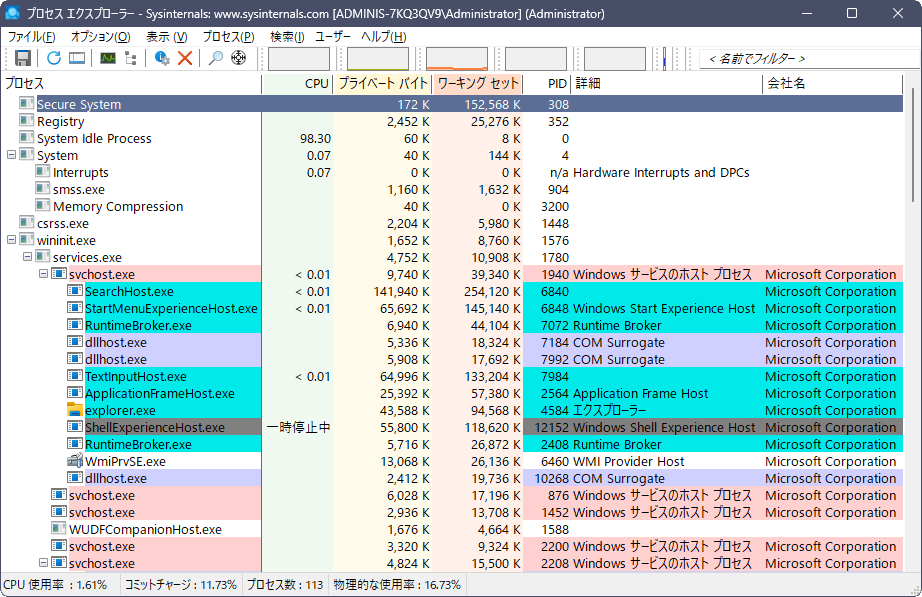Click the WUDFCompanionHost.exe process icon

[x=58, y=529]
